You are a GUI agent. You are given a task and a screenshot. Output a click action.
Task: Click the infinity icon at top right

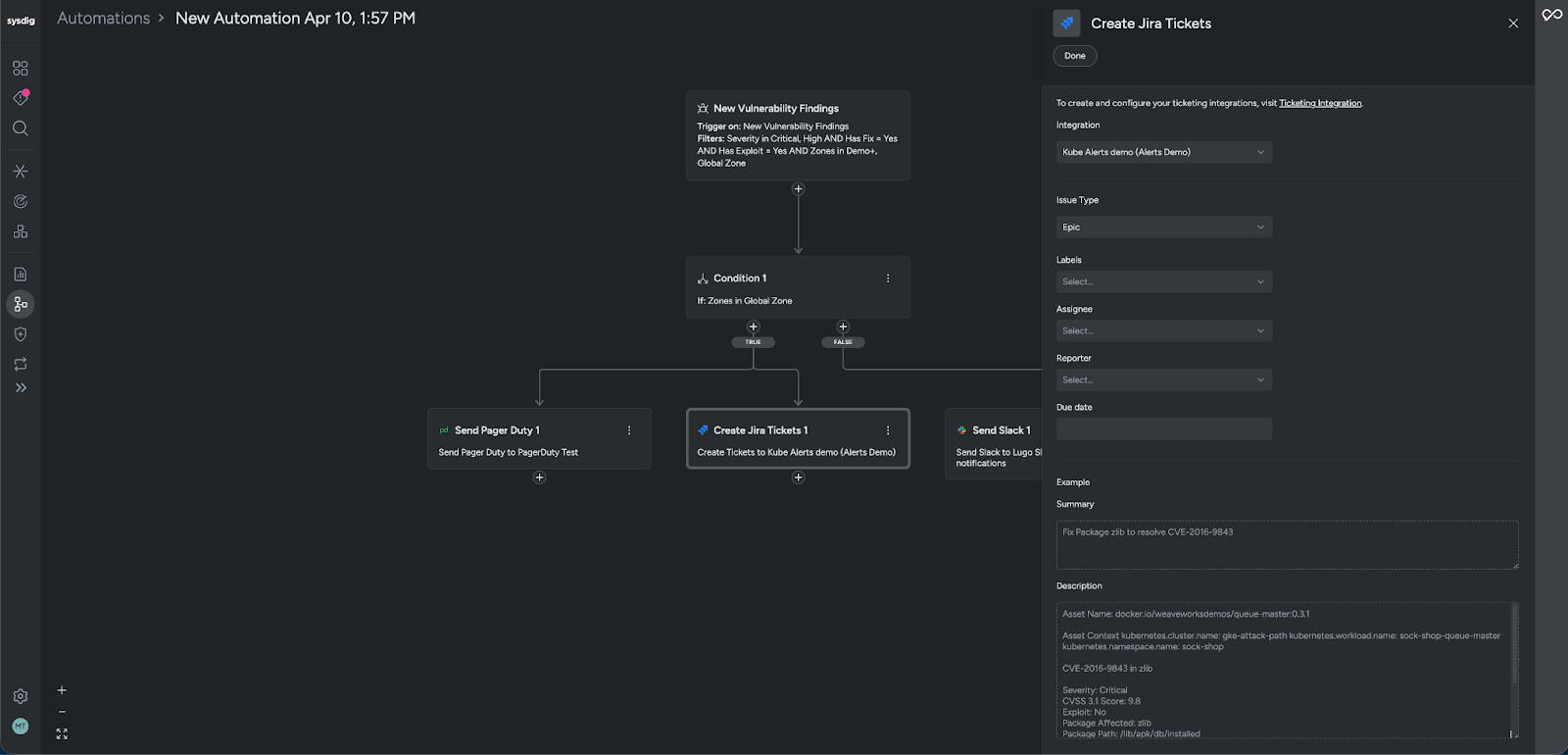tap(1552, 15)
